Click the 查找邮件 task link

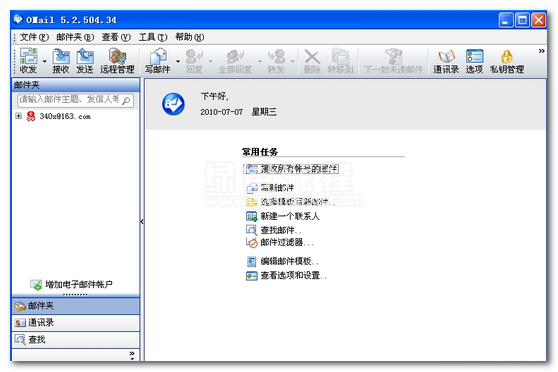[274, 230]
